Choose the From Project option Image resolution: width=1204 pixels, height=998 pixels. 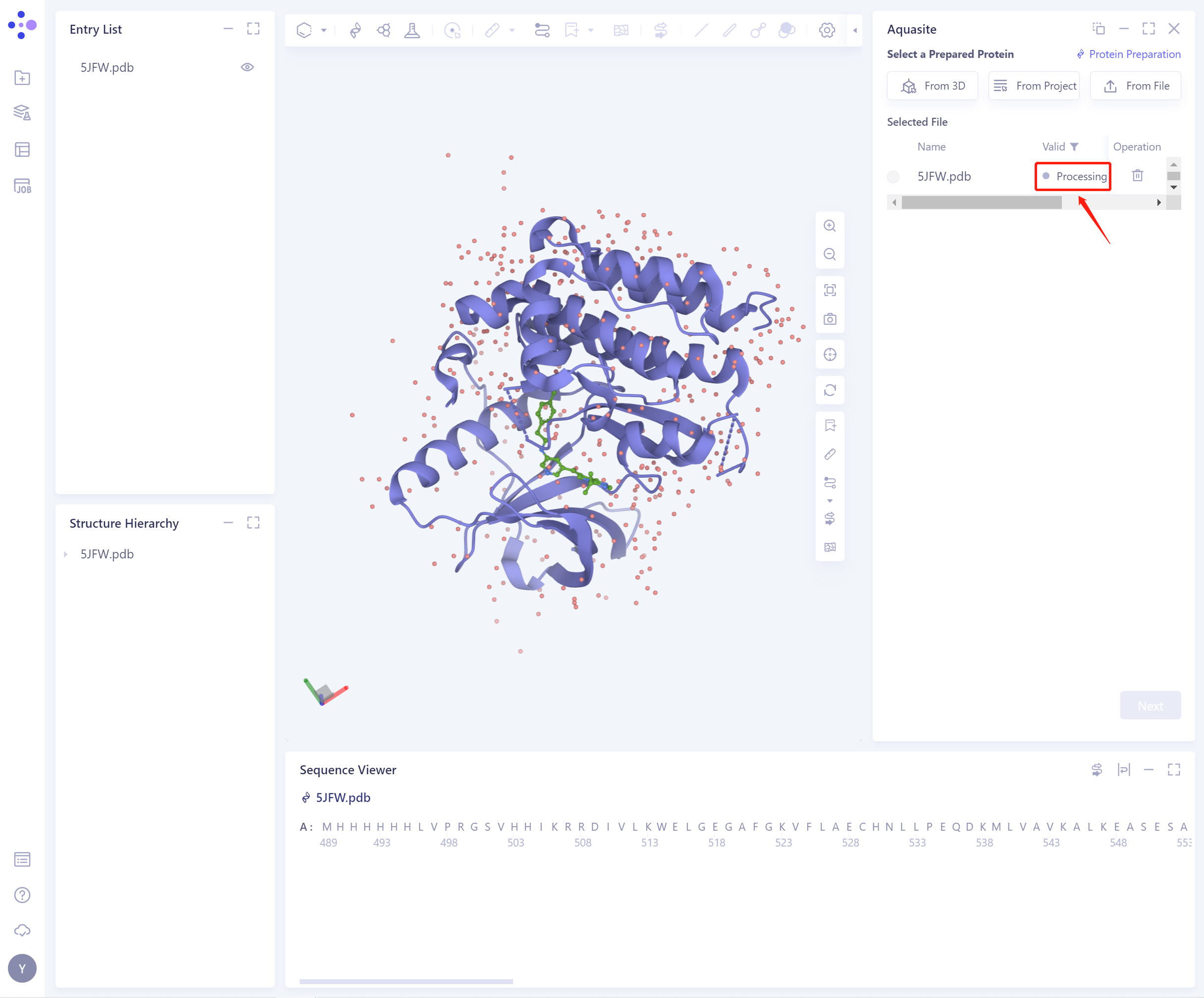coord(1034,86)
